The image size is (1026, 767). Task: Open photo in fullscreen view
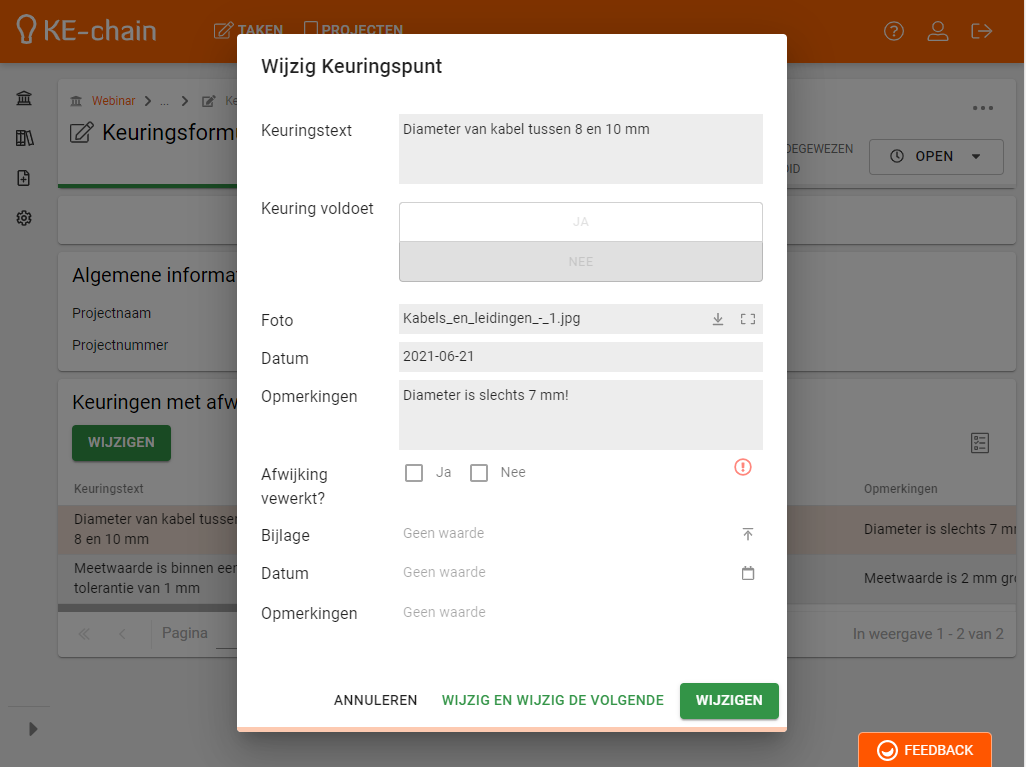(x=747, y=320)
